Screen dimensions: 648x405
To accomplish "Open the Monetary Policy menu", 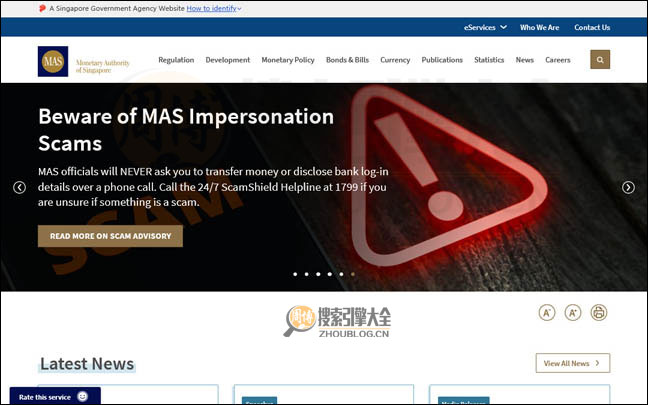I will (x=288, y=60).
